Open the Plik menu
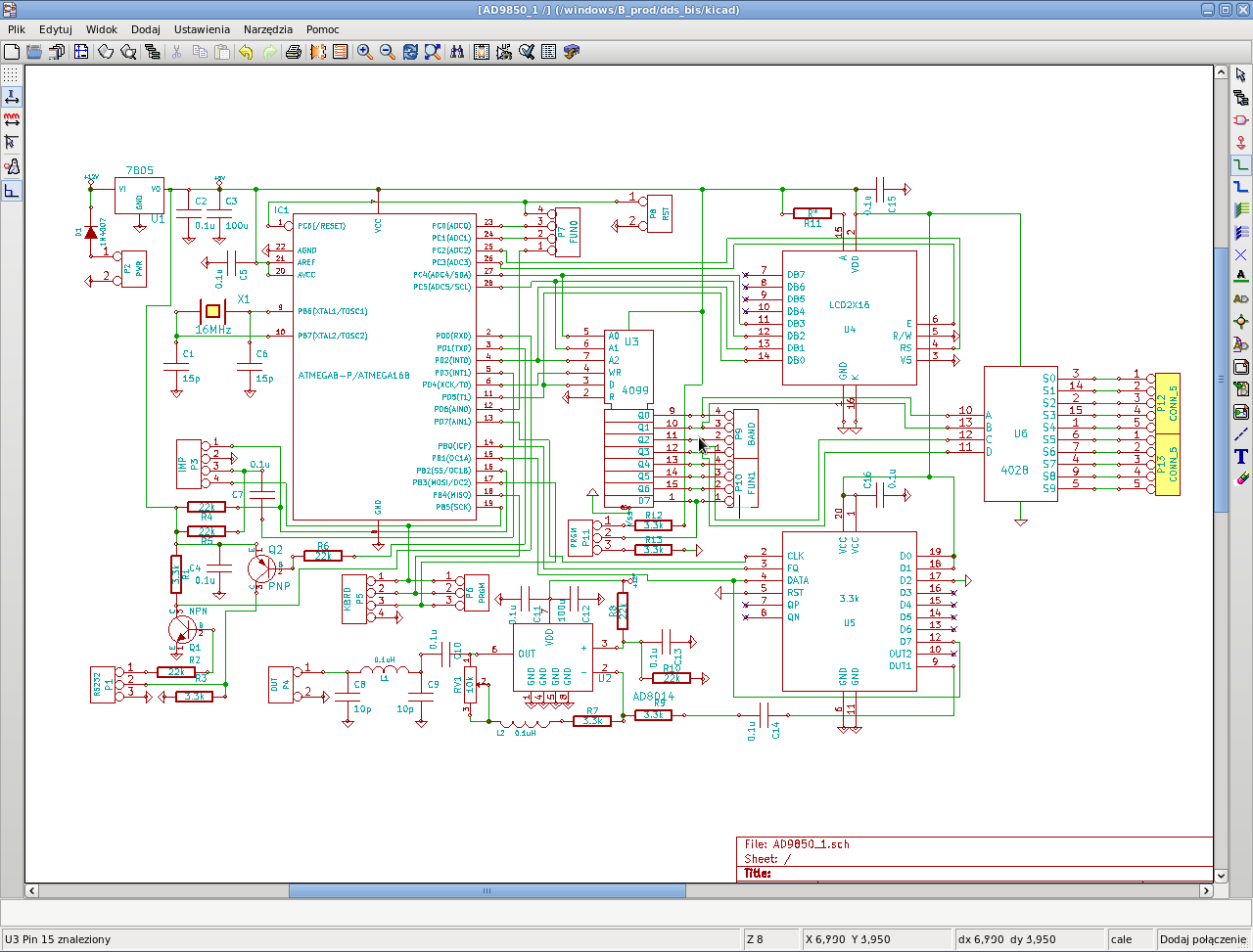The image size is (1253, 952). [16, 29]
